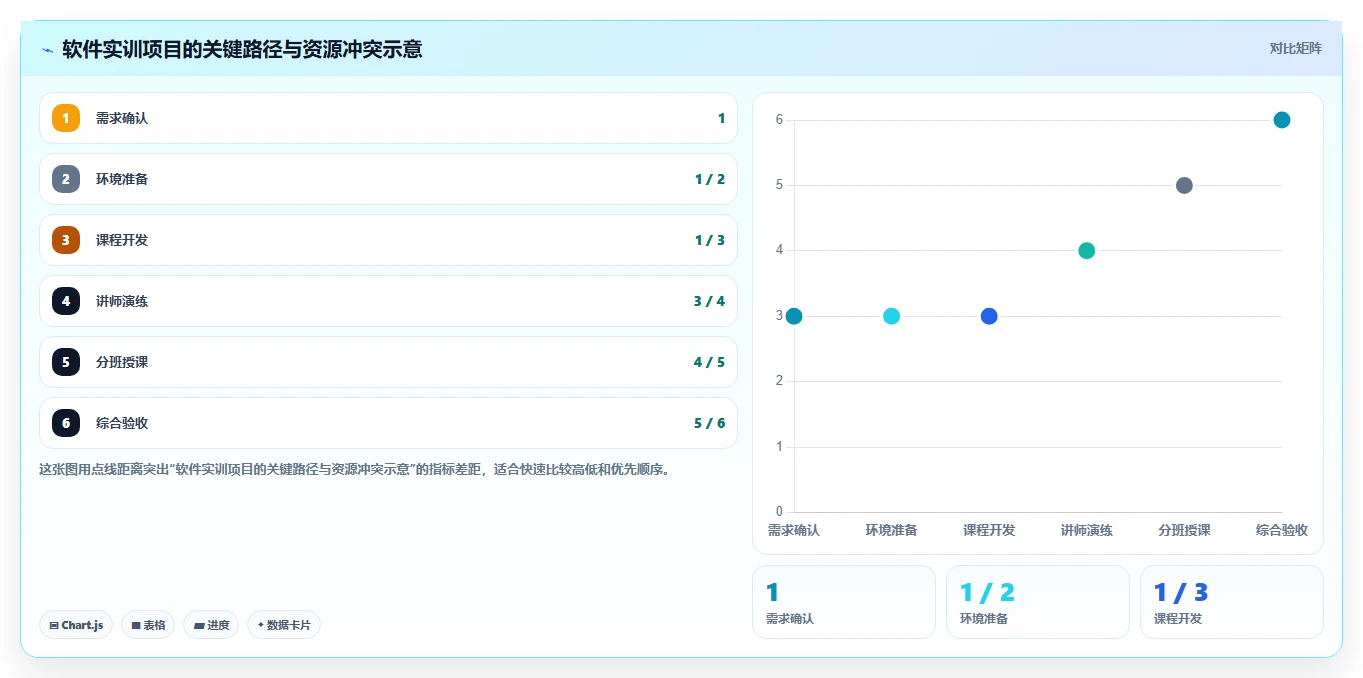Viewport: 1363px width, 678px height.
Task: Click the 讲师演练 x-axis label
Action: click(1087, 530)
